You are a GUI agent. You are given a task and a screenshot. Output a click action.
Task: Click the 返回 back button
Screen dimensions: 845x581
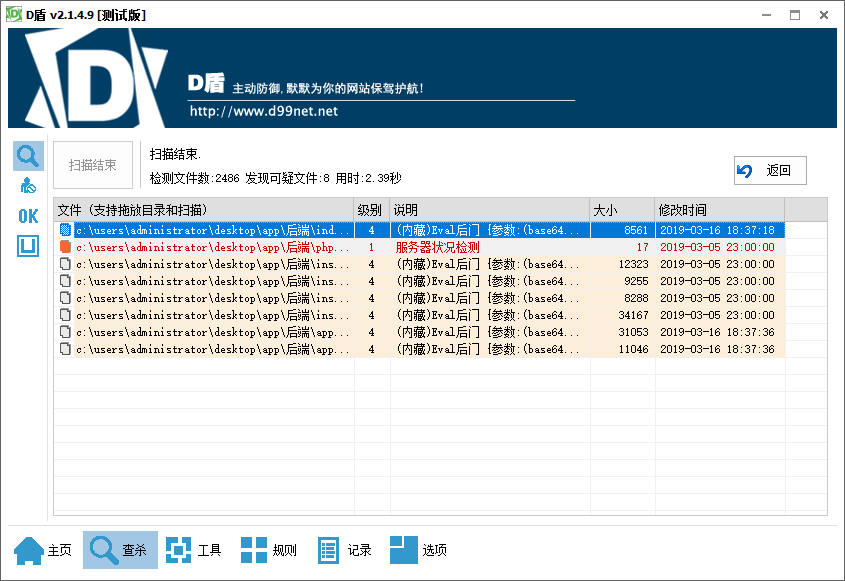pos(770,171)
